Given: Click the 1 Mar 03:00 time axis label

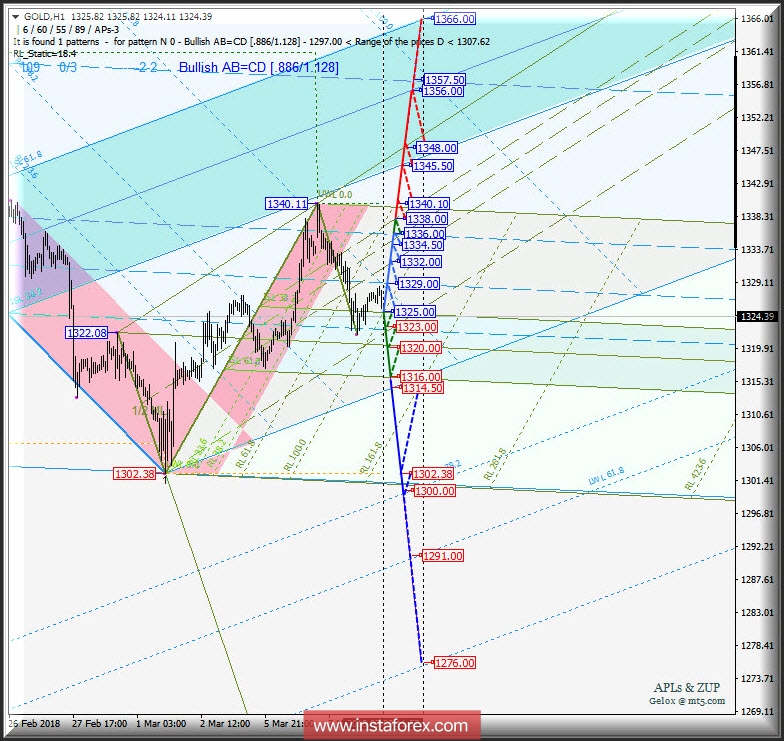Looking at the screenshot, I should click(161, 724).
